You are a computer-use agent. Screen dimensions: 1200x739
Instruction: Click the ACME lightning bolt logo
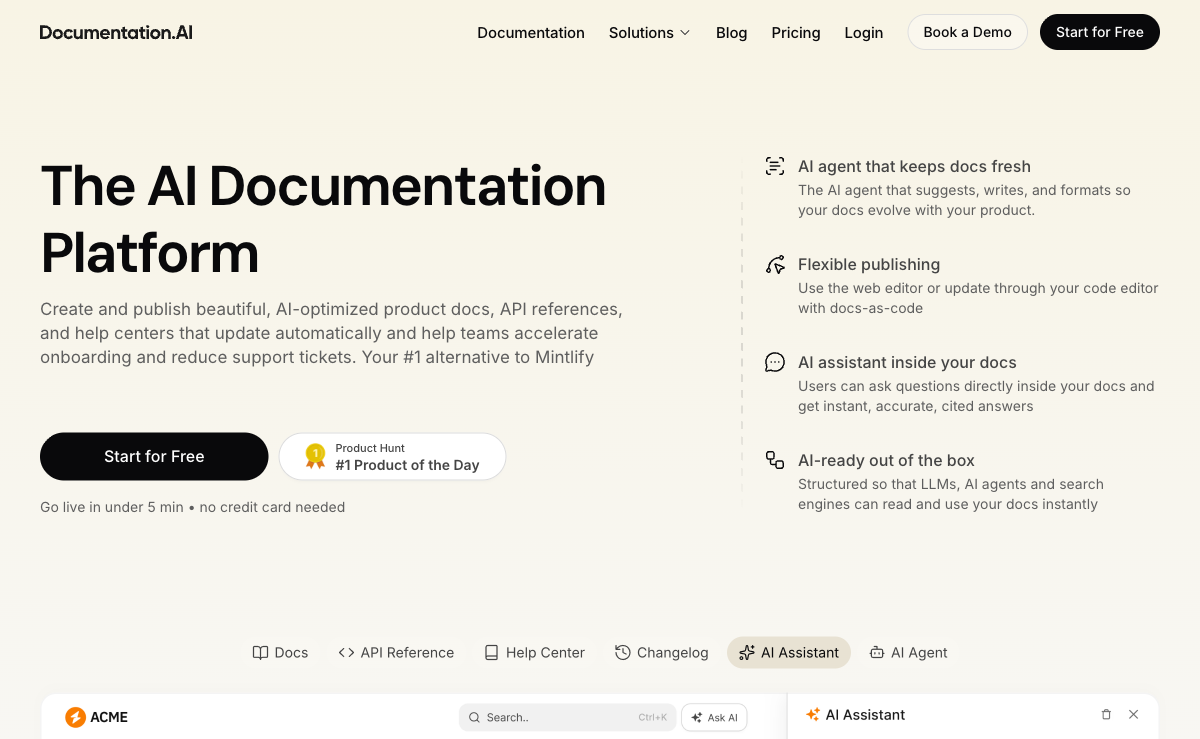pos(75,717)
